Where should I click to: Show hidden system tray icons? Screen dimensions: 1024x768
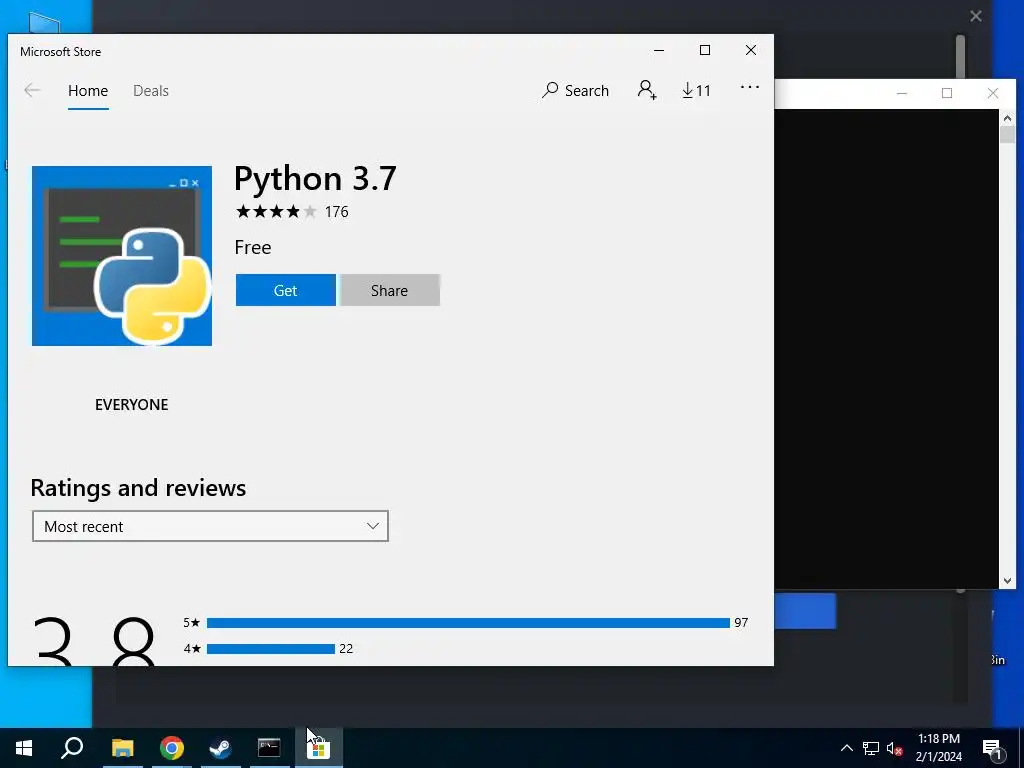pyautogui.click(x=846, y=748)
